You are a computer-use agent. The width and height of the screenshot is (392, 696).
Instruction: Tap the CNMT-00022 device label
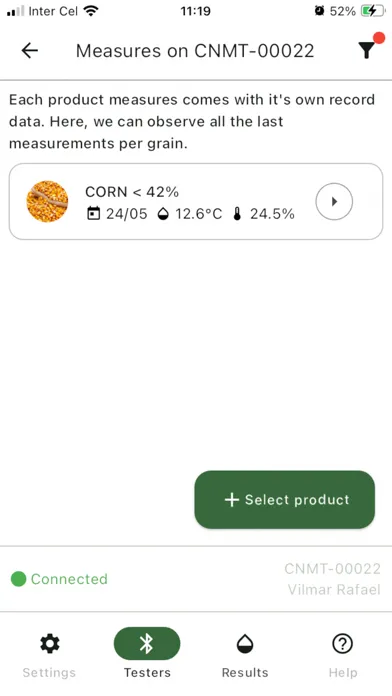pyautogui.click(x=333, y=569)
